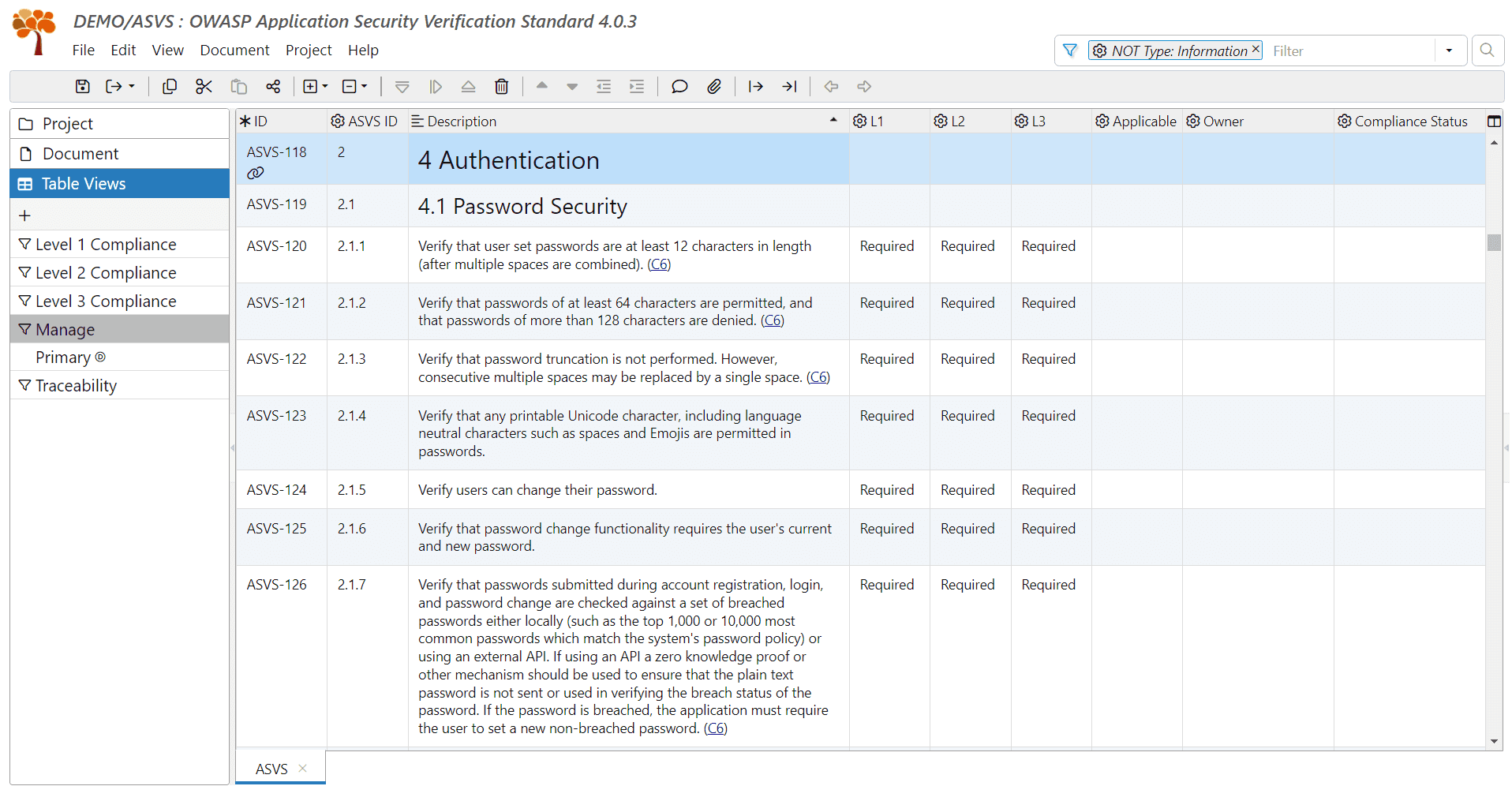This screenshot has width=1512, height=786.
Task: Select Table Views in the side panel
Action: pos(120,184)
